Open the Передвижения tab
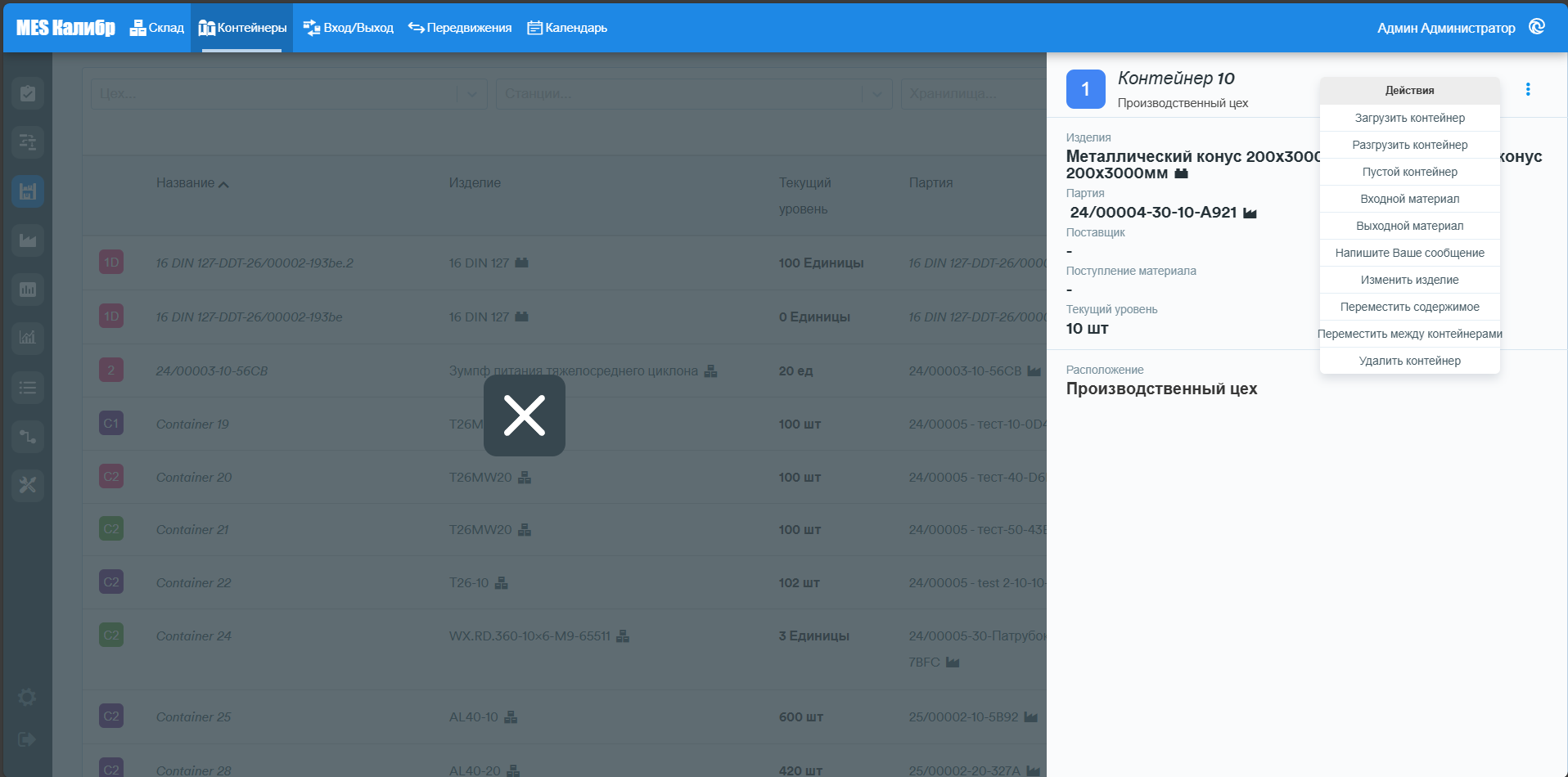1568x777 pixels. tap(460, 28)
